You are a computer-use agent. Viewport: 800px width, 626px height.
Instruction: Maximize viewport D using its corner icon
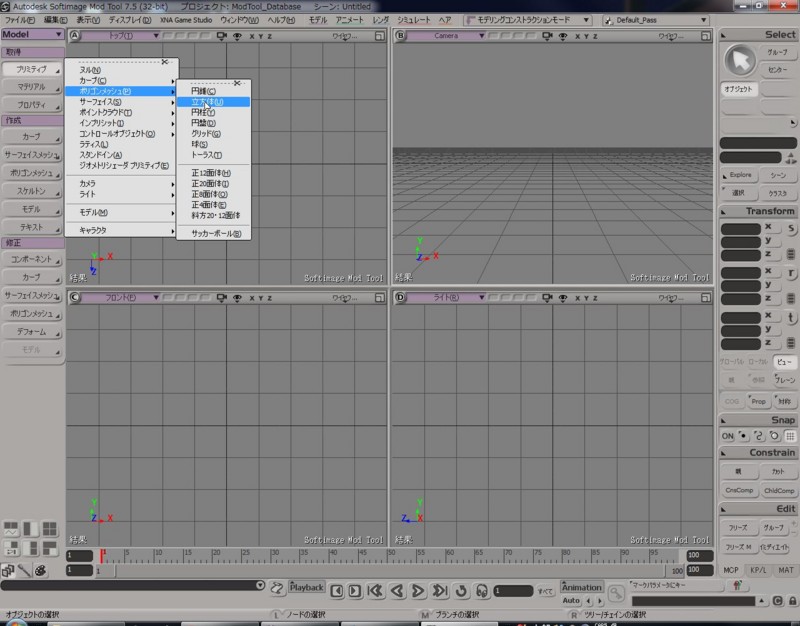[x=705, y=297]
